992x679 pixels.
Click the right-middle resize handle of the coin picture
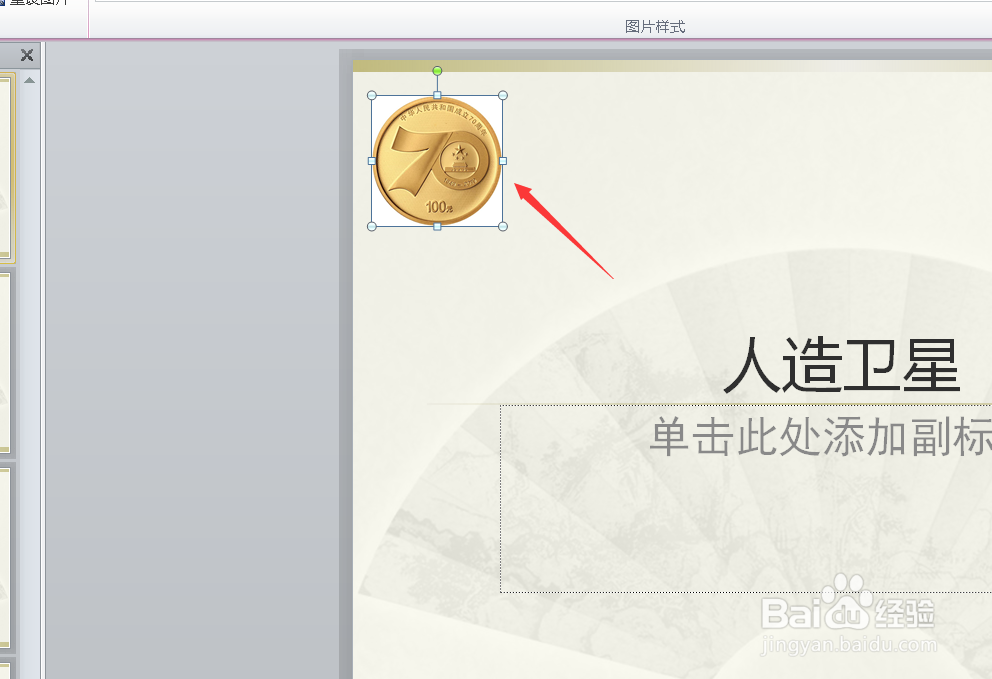[x=503, y=161]
